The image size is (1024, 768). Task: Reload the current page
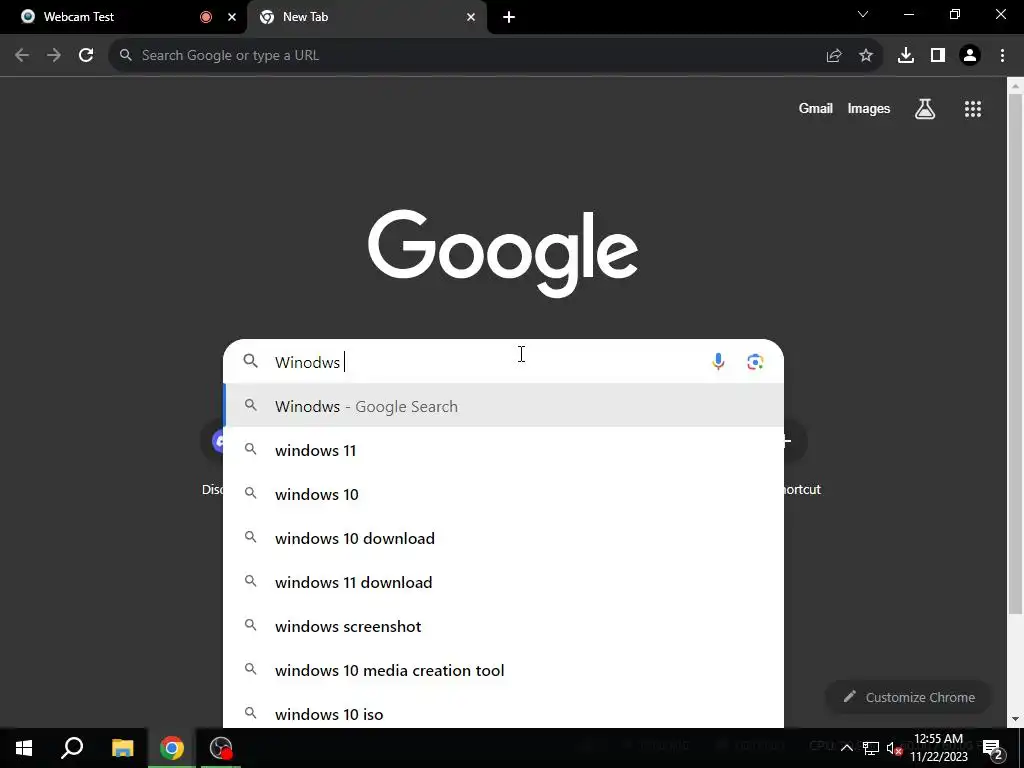(x=86, y=56)
